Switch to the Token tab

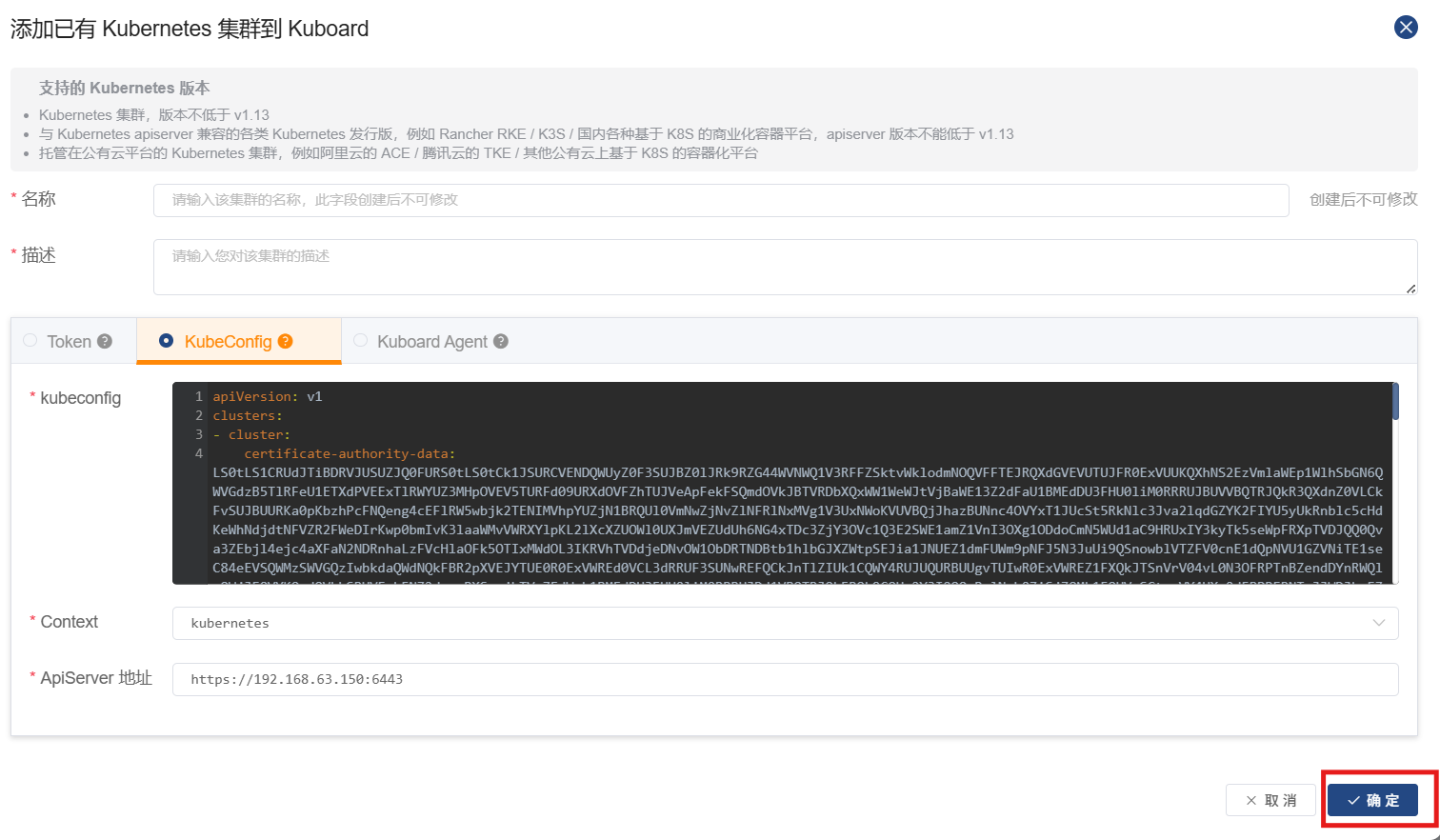[74, 341]
